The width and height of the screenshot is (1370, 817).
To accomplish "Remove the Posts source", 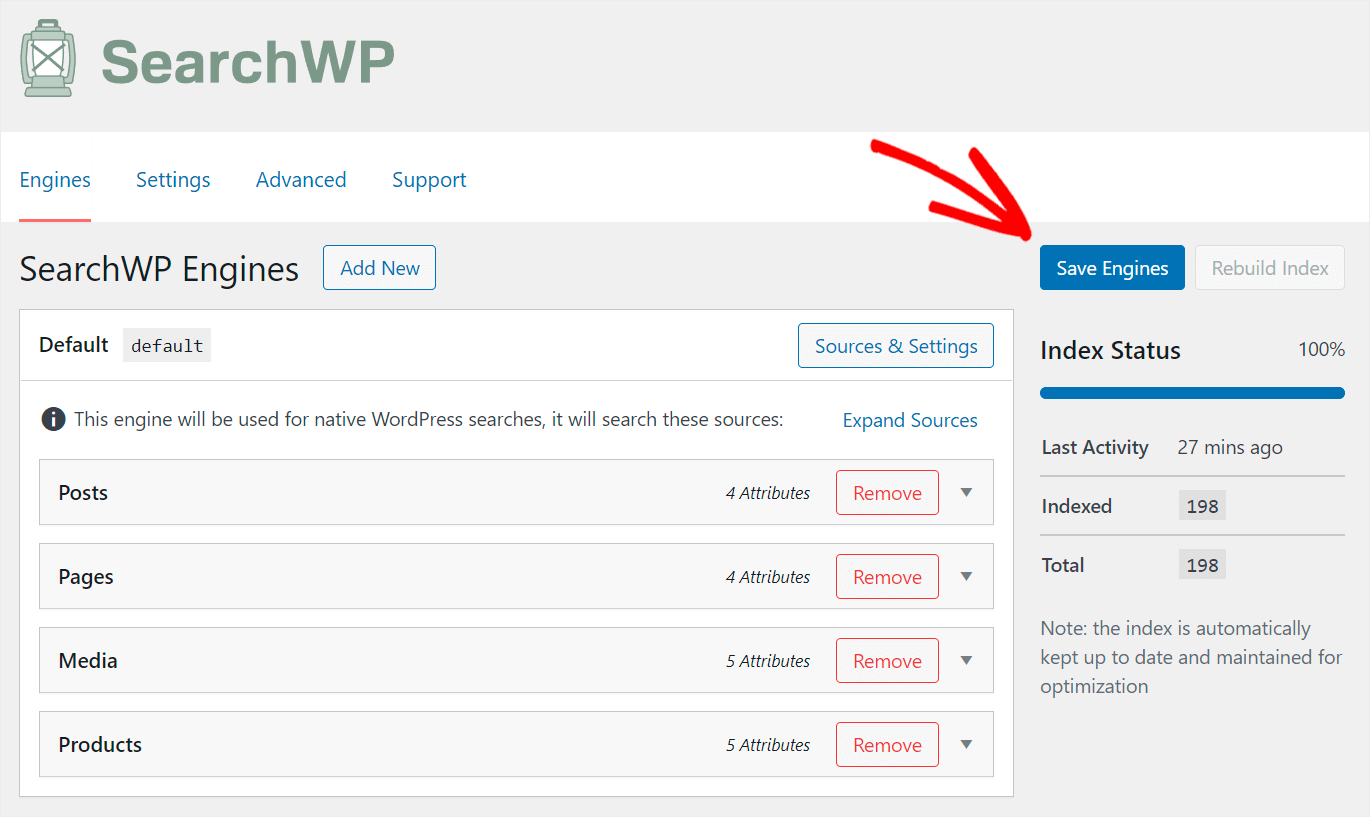I will coord(887,493).
